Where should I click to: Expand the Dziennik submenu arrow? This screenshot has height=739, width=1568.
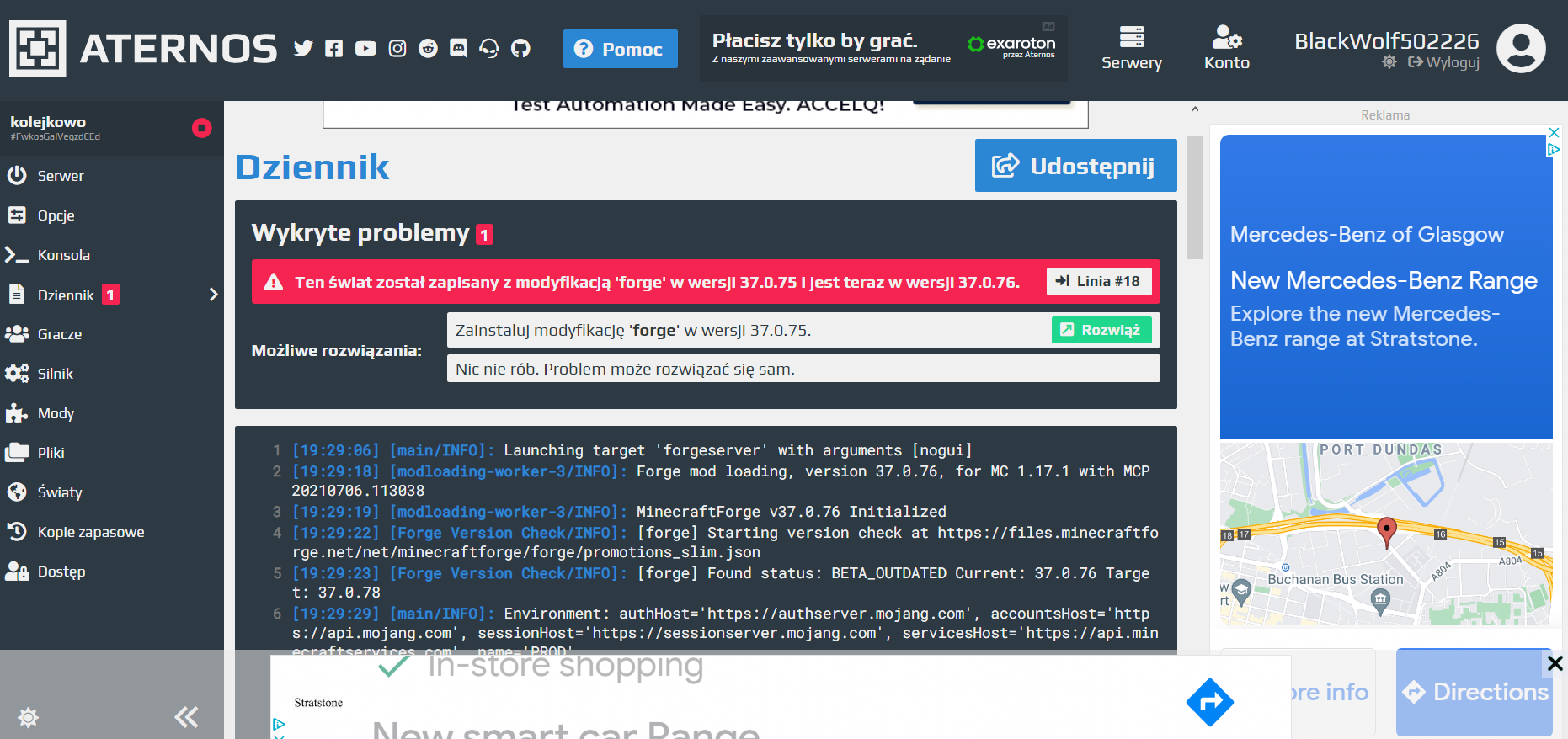pyautogui.click(x=213, y=295)
